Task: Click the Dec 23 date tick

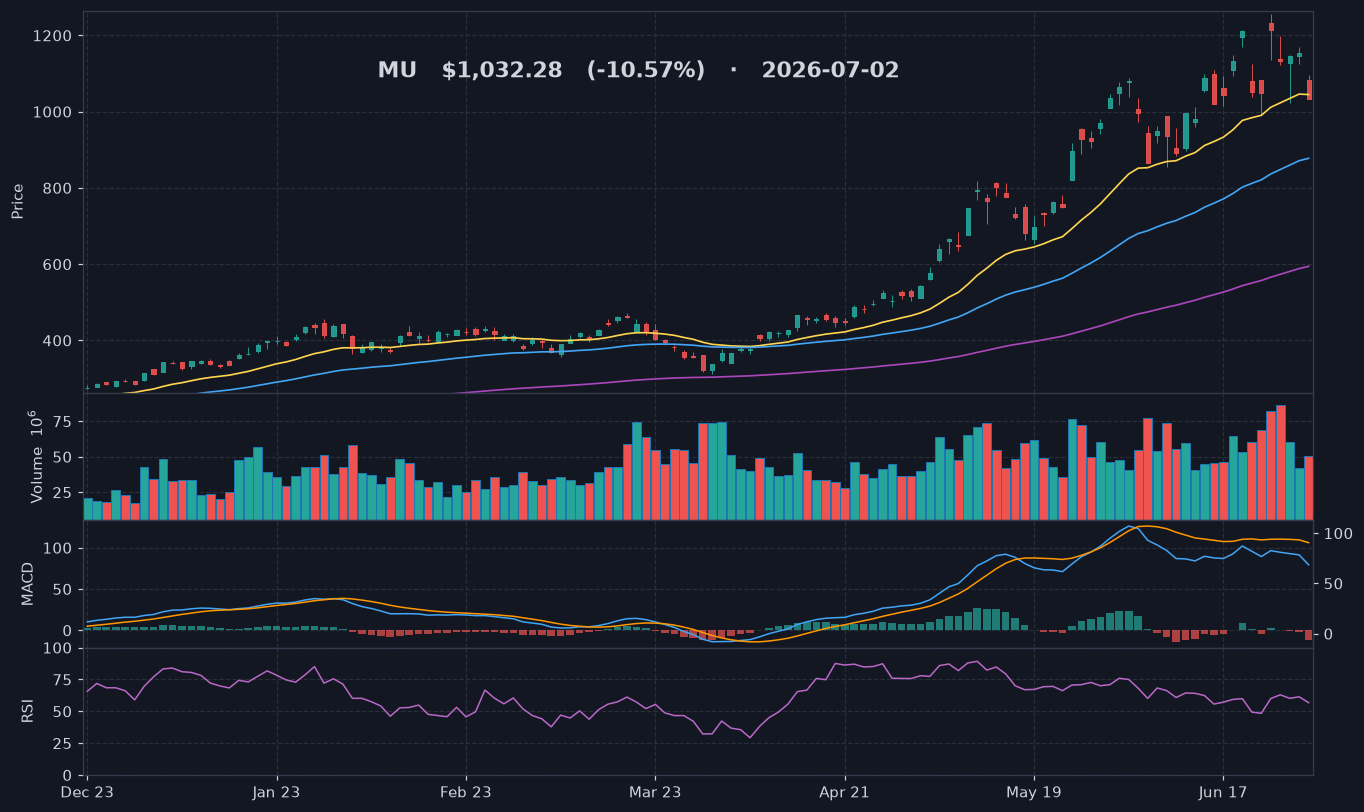Action: point(87,792)
